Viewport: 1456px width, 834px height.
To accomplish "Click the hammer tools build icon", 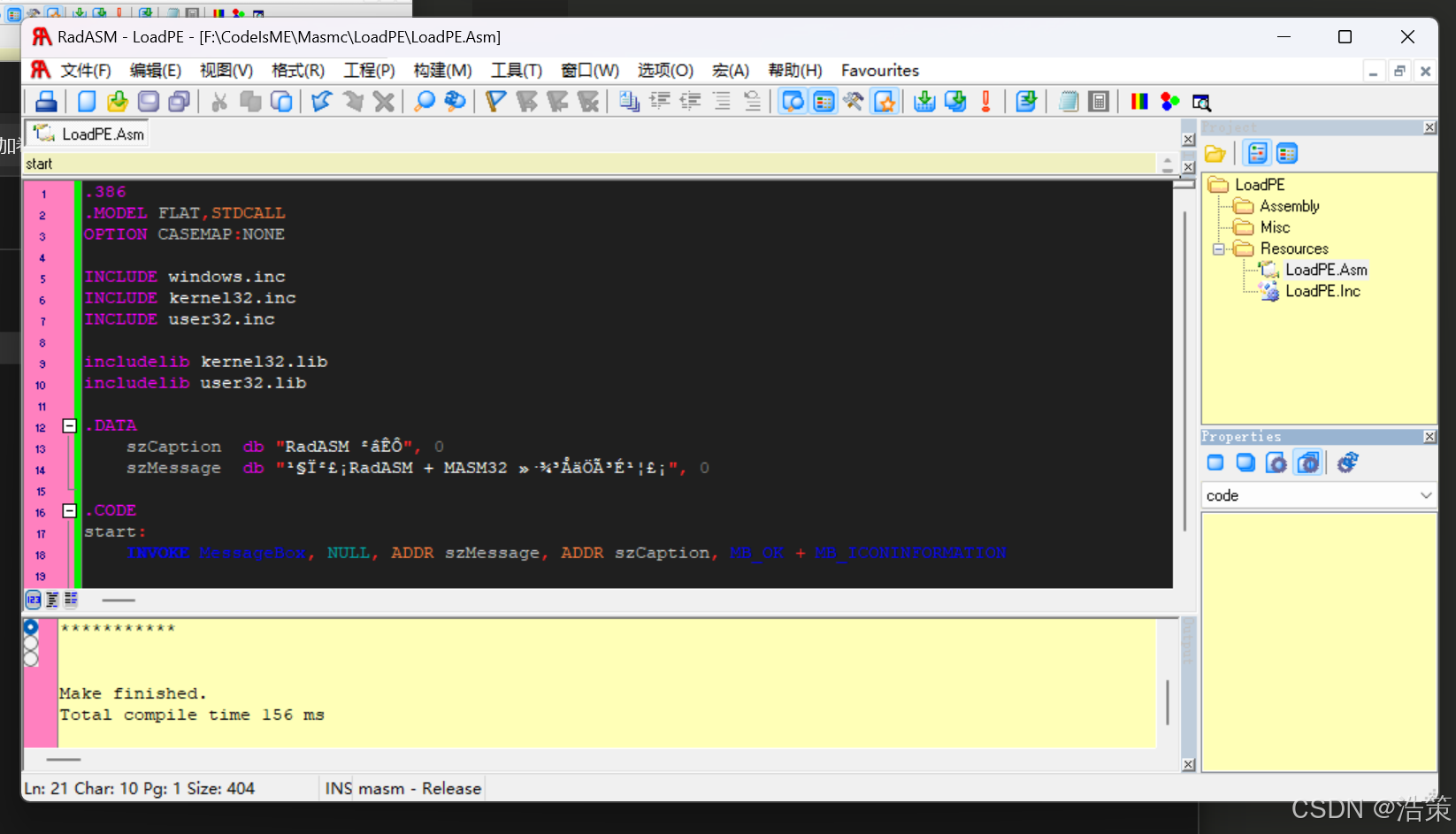I will pos(854,102).
